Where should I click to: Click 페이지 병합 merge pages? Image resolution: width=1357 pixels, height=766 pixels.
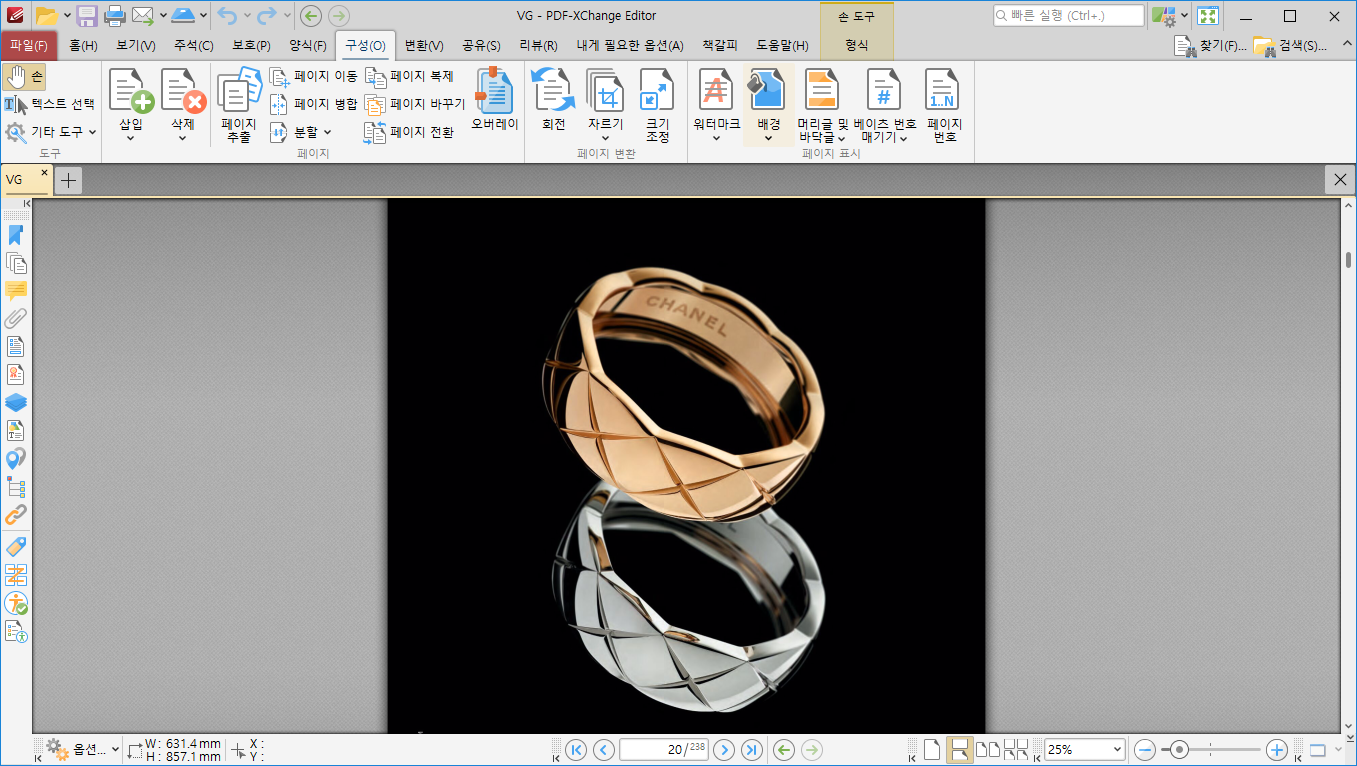(313, 103)
